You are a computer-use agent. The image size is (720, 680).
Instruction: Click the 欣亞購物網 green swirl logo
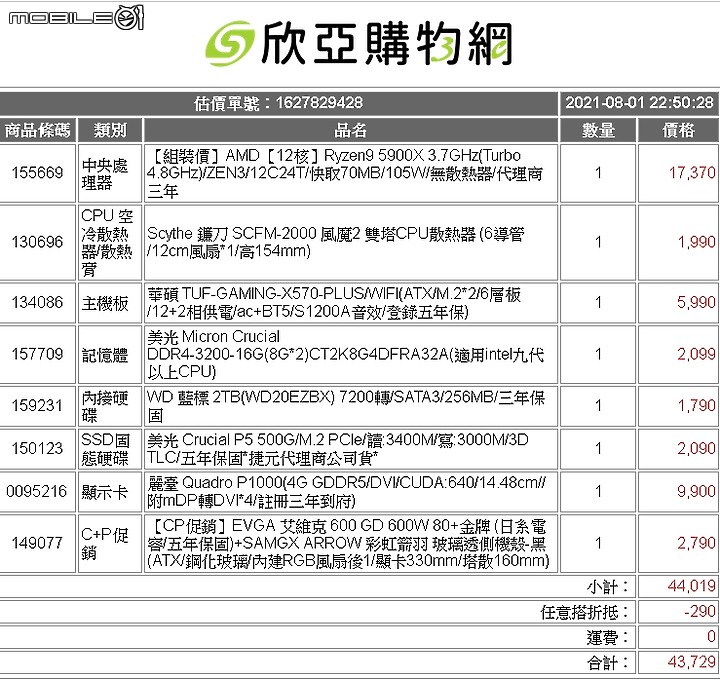230,44
